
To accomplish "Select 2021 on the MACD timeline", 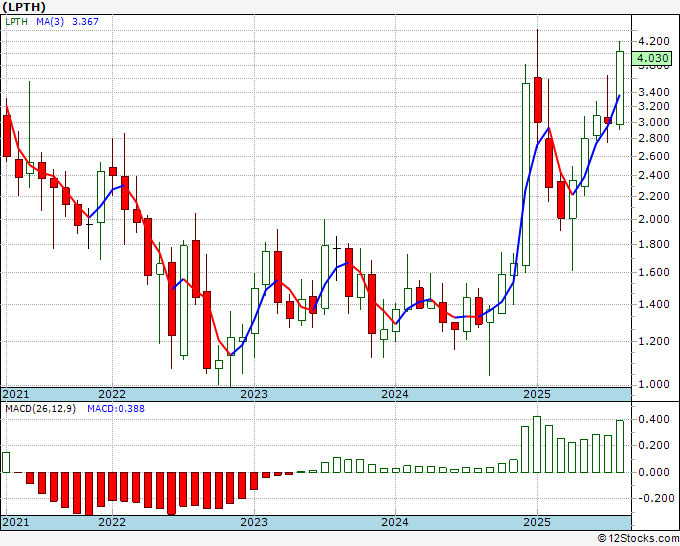I will pyautogui.click(x=16, y=522).
